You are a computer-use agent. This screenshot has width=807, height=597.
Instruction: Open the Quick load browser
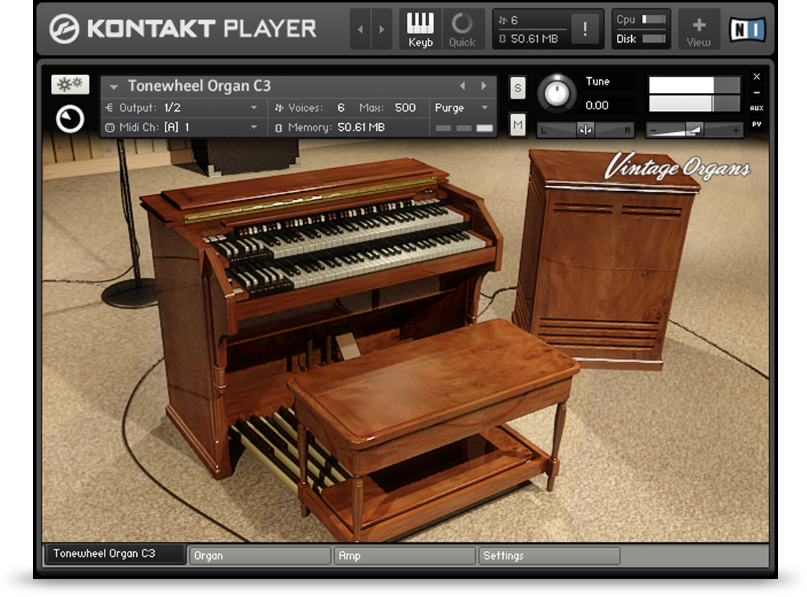pyautogui.click(x=462, y=29)
